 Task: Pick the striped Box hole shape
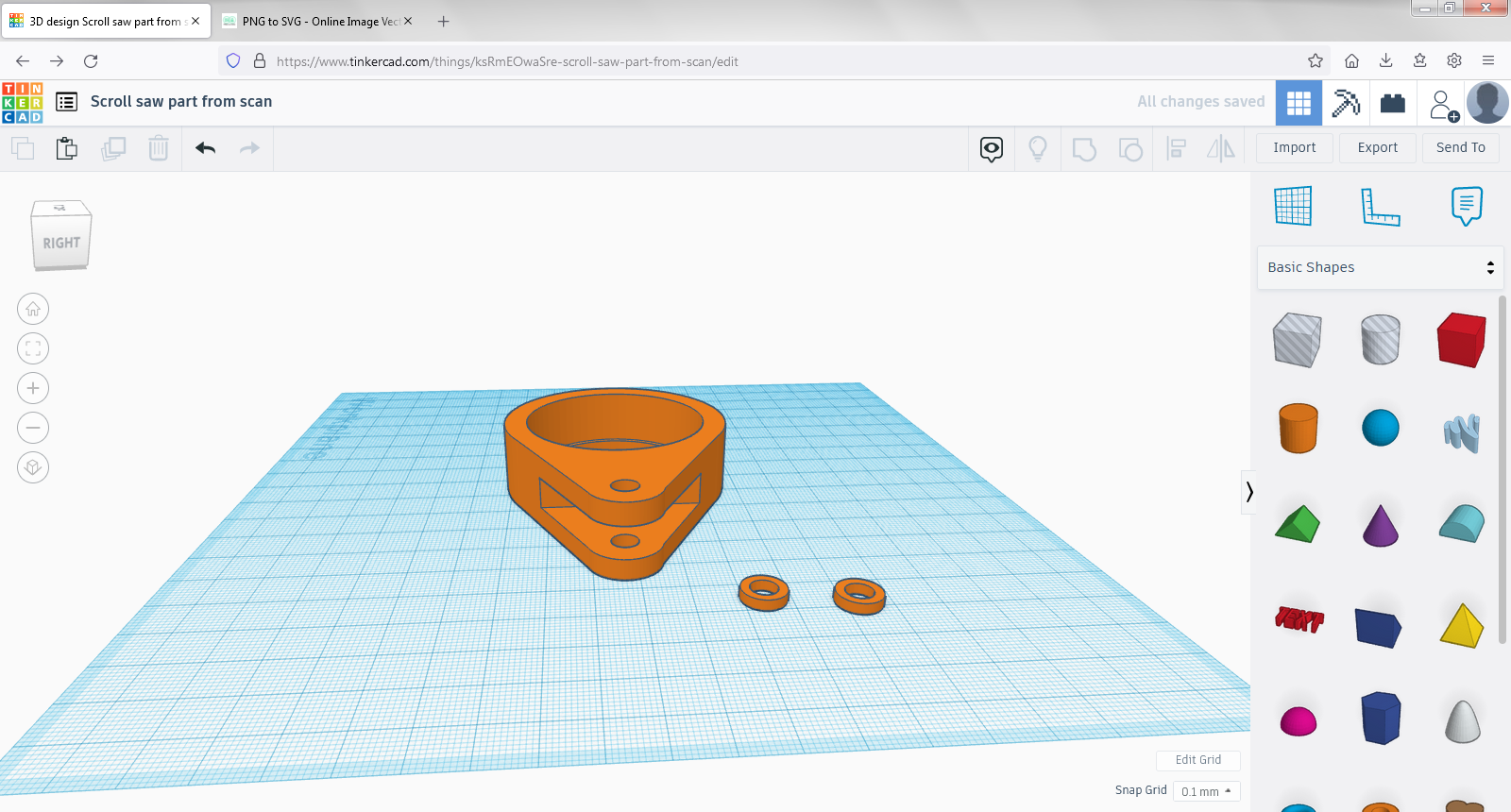1298,340
